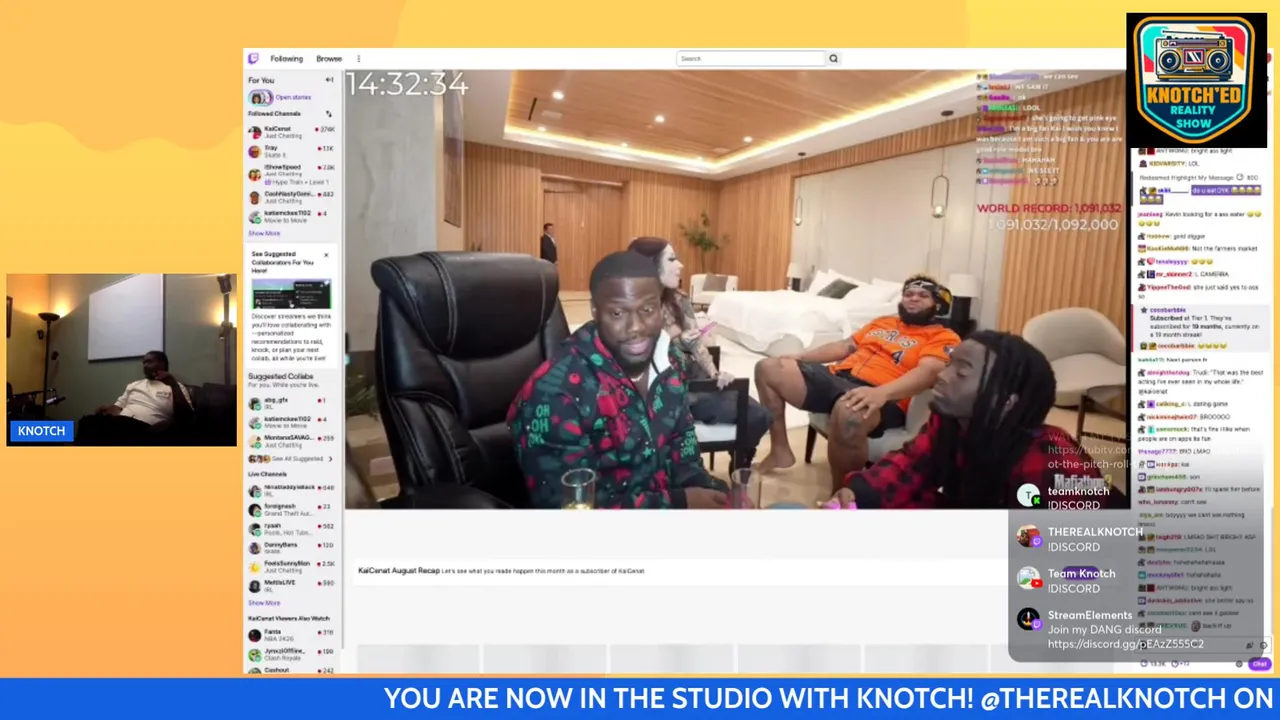Click the KNOTCH webcam feed
The image size is (1280, 720).
coord(121,359)
